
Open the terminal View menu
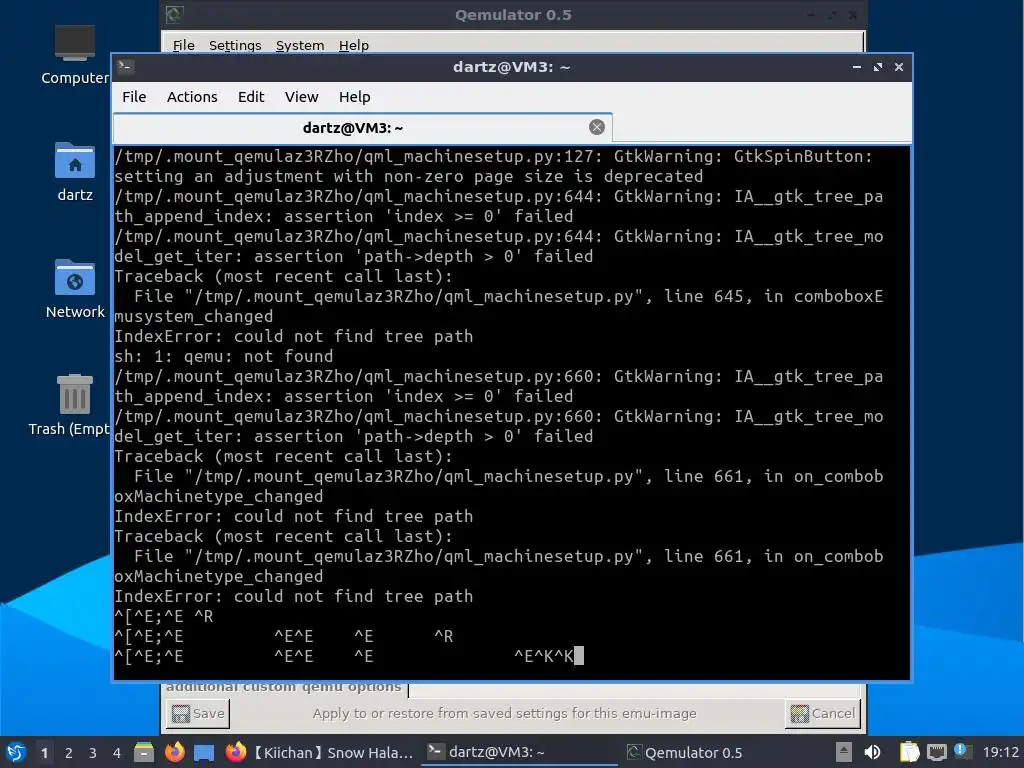(x=301, y=97)
